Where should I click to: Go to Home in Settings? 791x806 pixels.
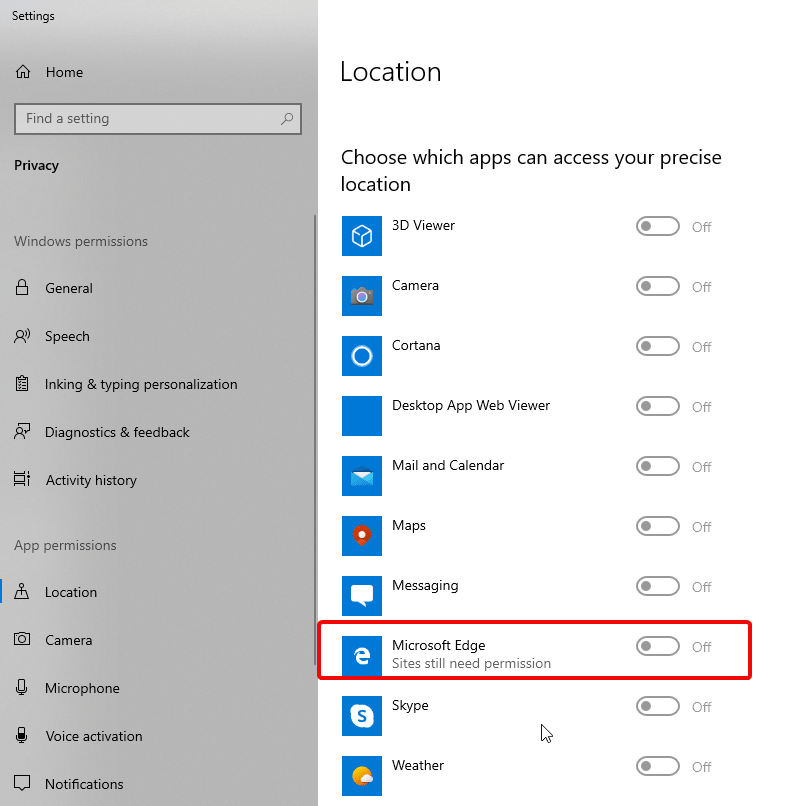(x=157, y=72)
